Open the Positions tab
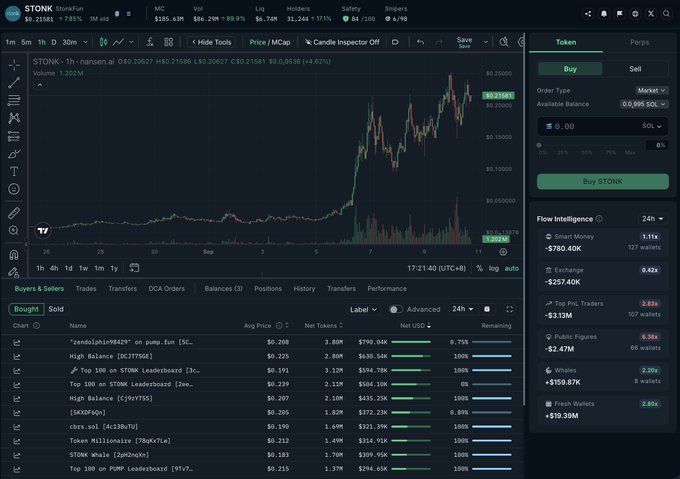The image size is (680, 479). click(268, 289)
